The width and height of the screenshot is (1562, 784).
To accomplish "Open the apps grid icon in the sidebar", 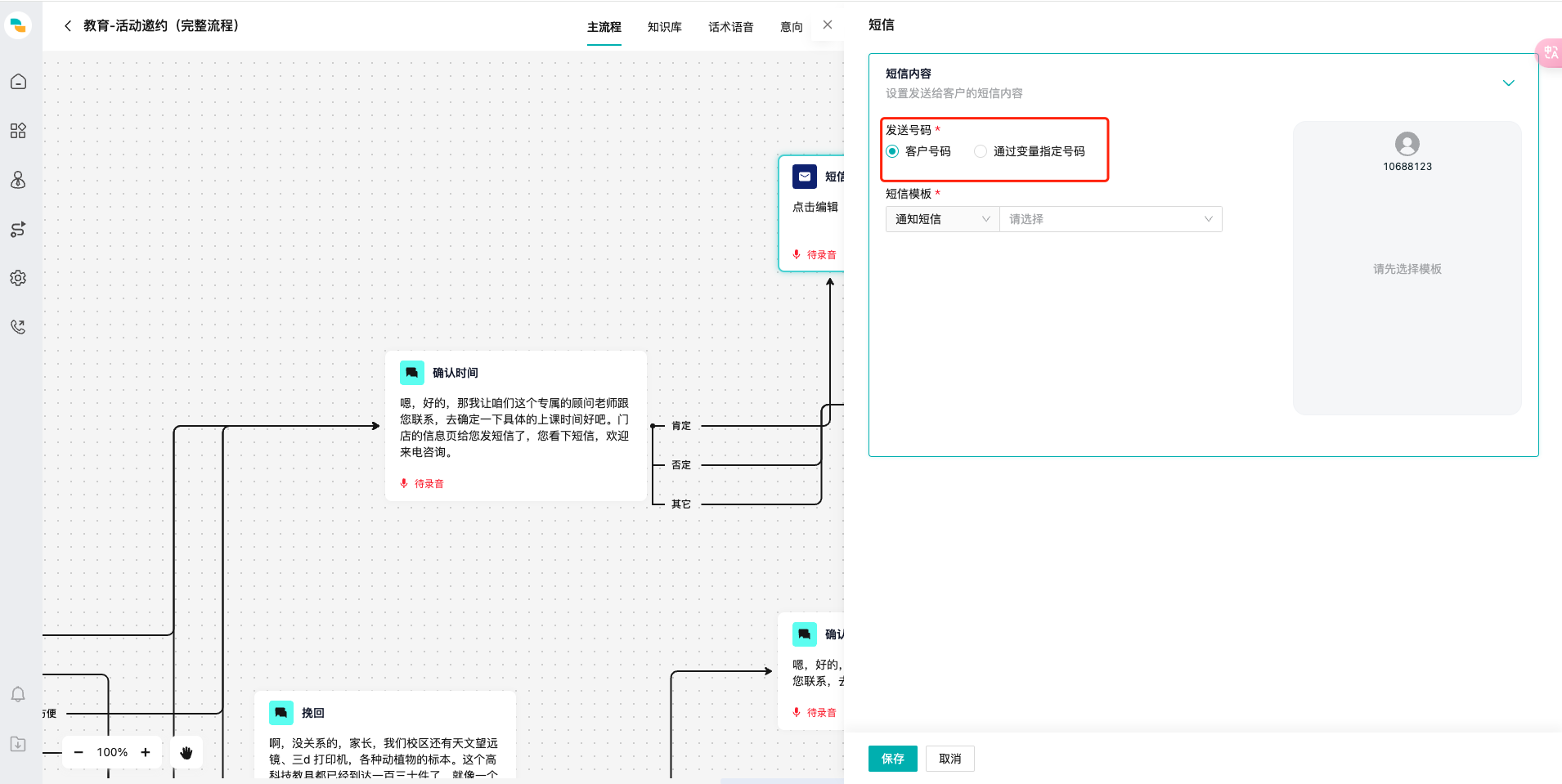I will (18, 131).
